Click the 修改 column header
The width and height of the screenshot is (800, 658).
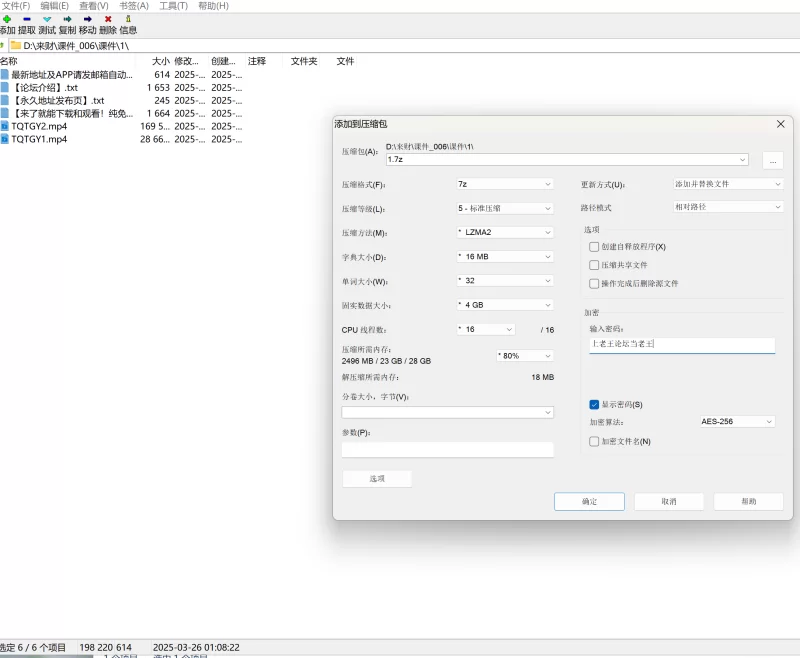click(x=187, y=61)
